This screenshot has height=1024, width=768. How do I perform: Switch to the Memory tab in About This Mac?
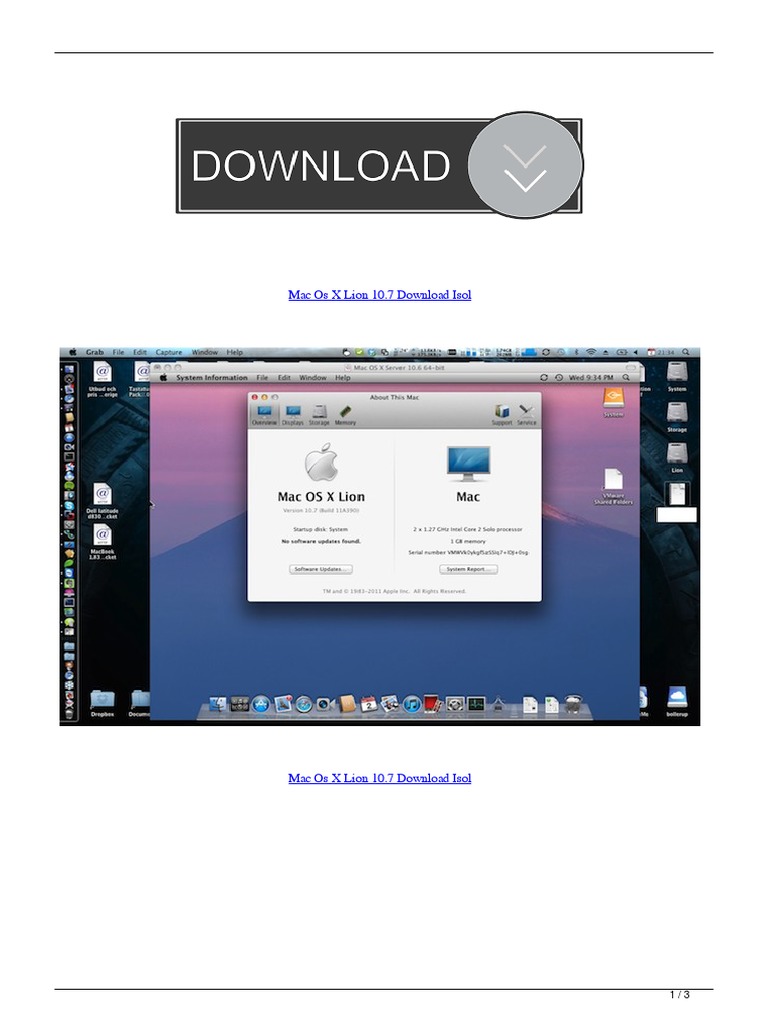click(345, 415)
